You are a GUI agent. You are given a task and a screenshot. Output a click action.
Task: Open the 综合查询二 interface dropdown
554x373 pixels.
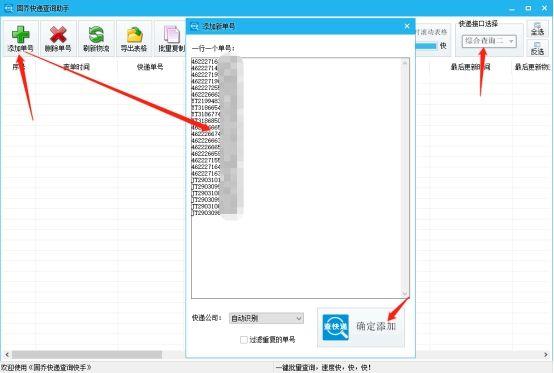pos(489,41)
